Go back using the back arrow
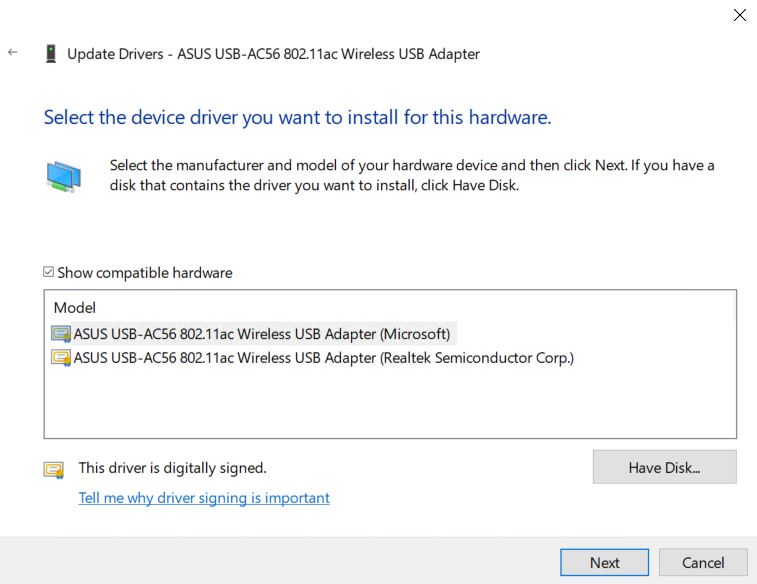The image size is (757, 584). coord(13,52)
